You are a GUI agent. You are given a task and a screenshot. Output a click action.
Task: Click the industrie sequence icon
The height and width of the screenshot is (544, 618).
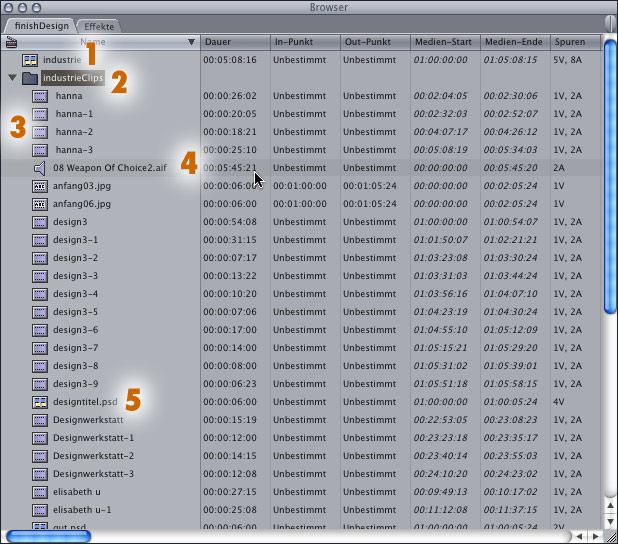point(30,60)
